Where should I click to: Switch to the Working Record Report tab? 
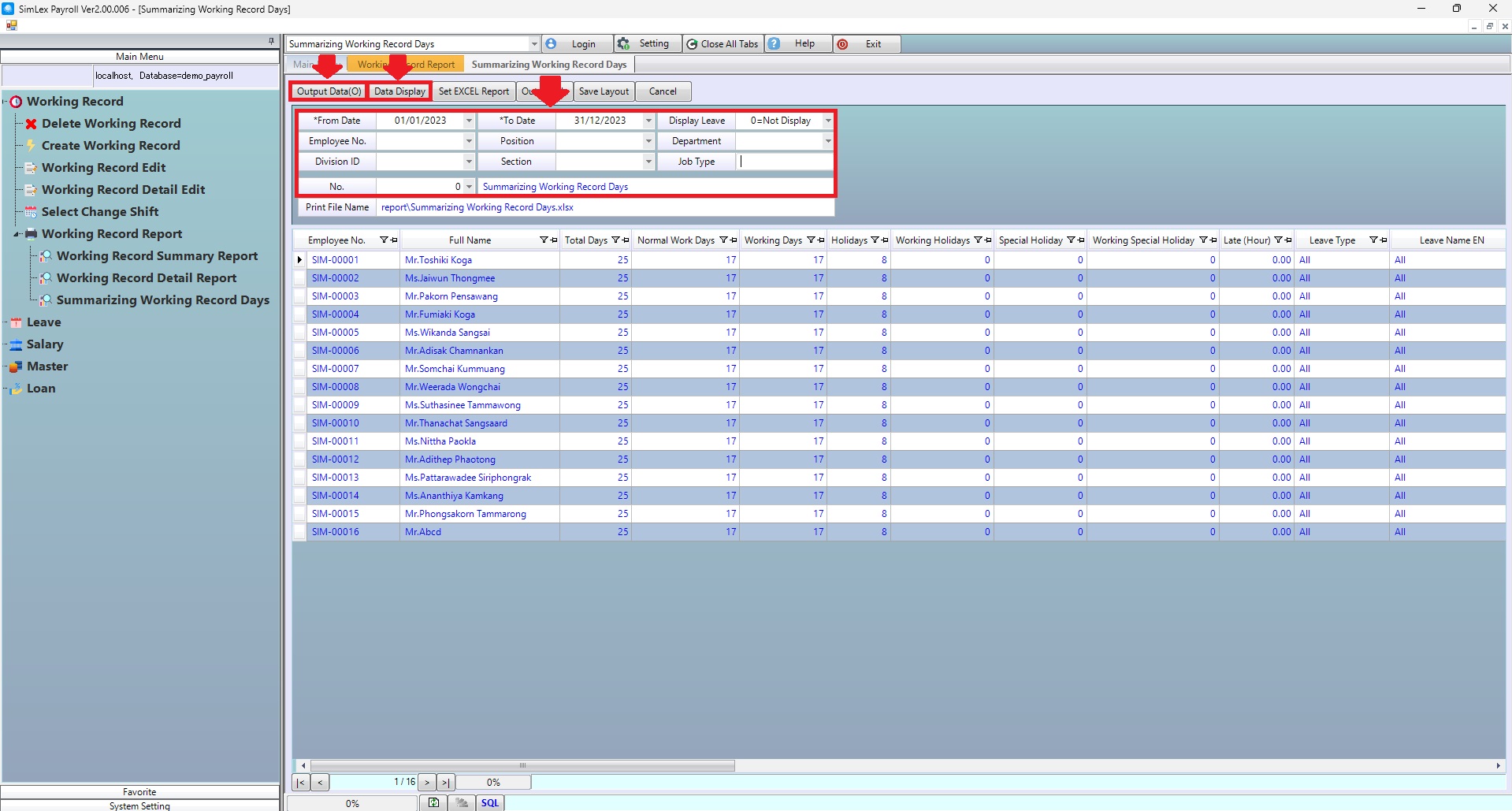[406, 65]
